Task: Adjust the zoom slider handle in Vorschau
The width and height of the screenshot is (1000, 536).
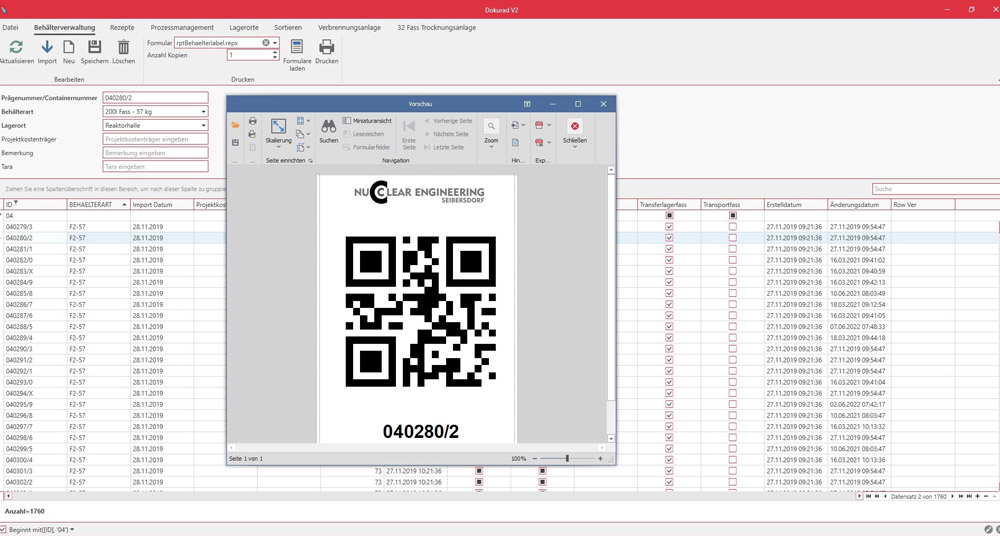Action: (x=567, y=458)
